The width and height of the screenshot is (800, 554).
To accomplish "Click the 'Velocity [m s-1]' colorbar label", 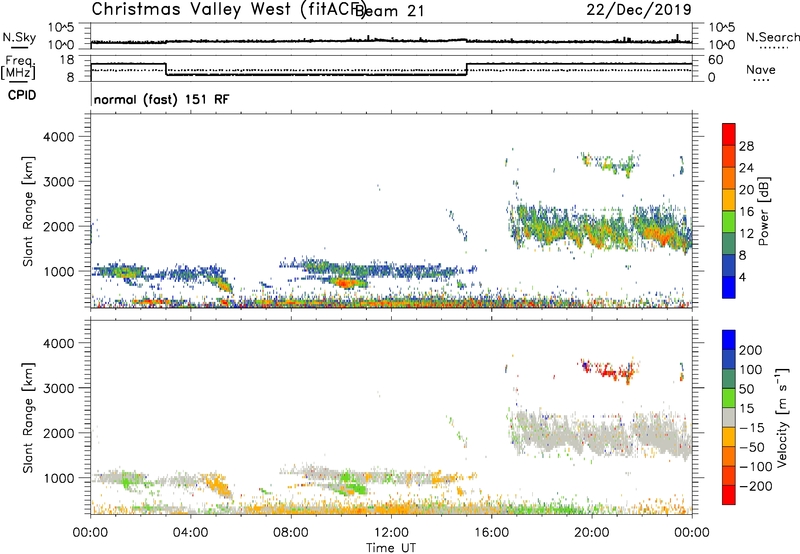I will [782, 417].
